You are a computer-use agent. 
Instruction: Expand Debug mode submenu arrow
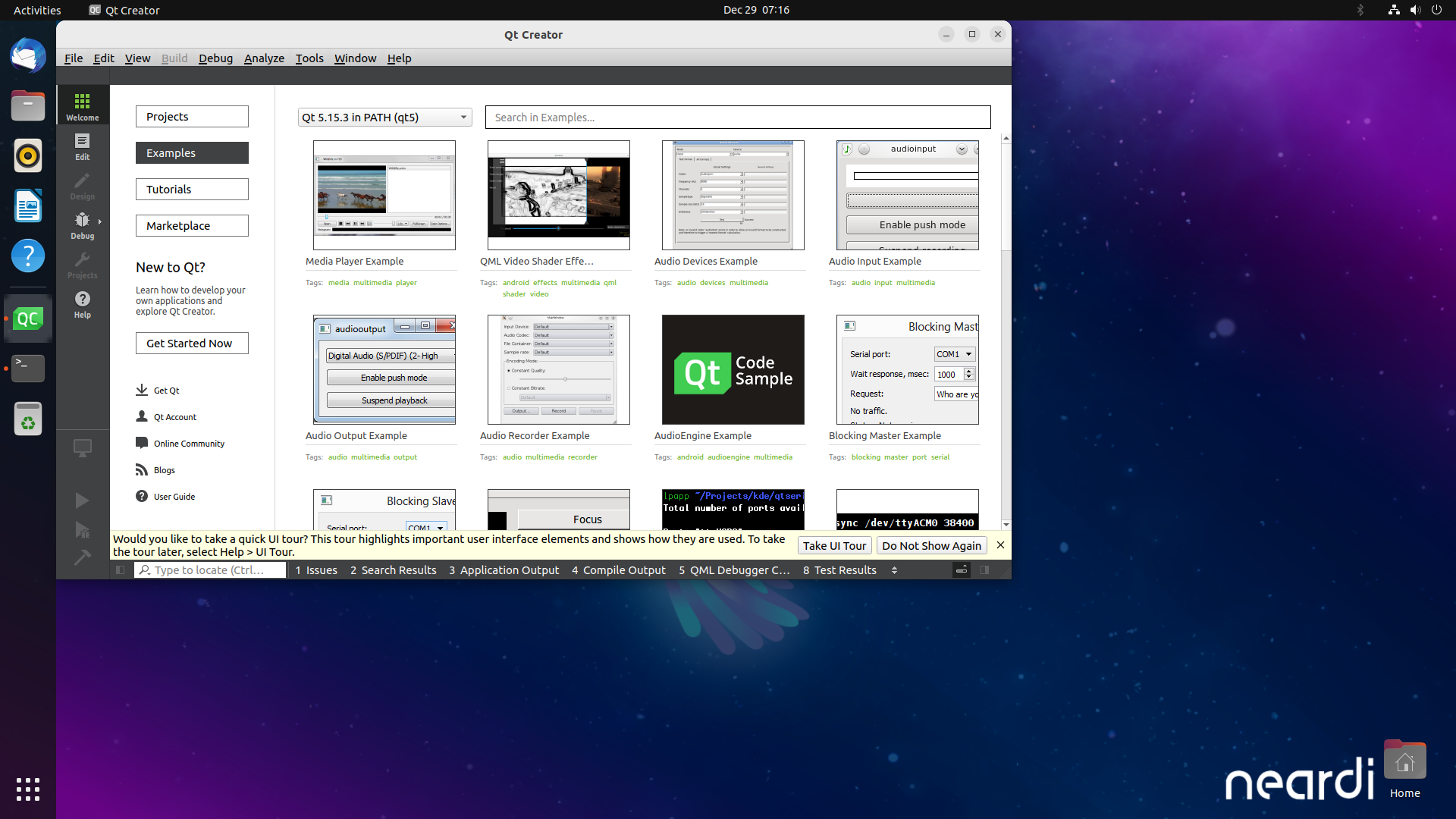point(99,221)
